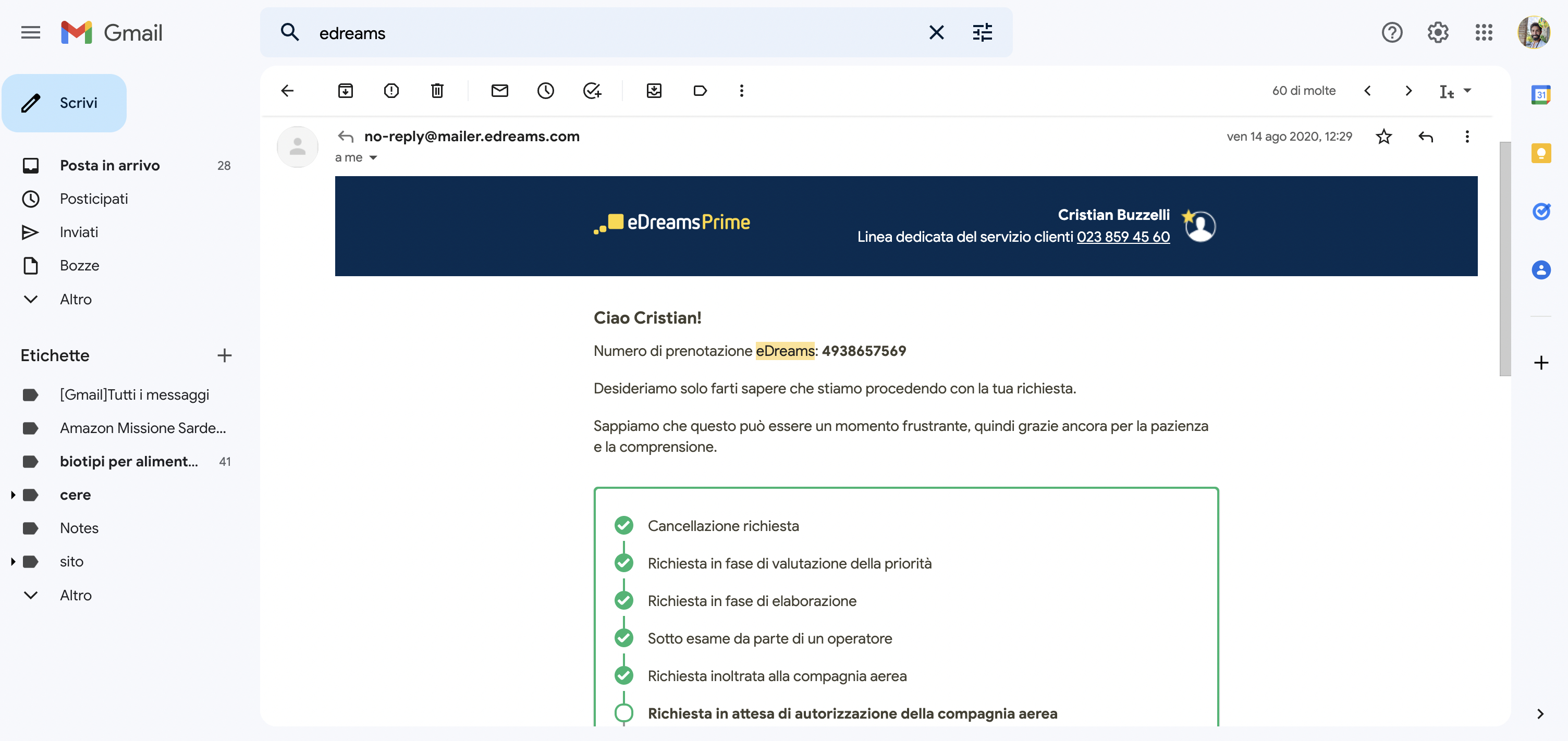The image size is (1568, 741).
Task: Click the Scrivi compose button
Action: 64,103
